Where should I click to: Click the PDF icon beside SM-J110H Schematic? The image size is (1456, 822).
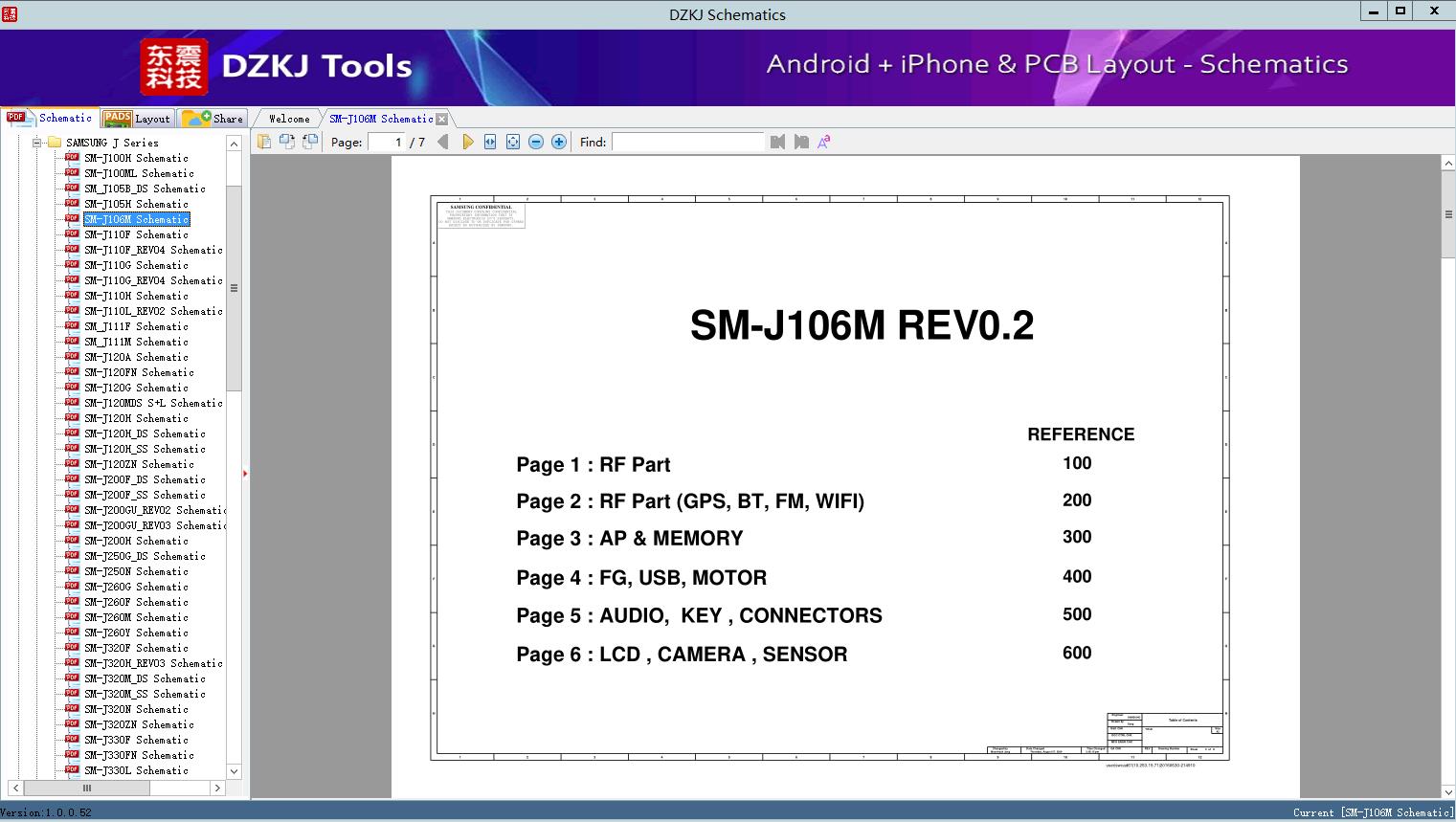pos(72,296)
